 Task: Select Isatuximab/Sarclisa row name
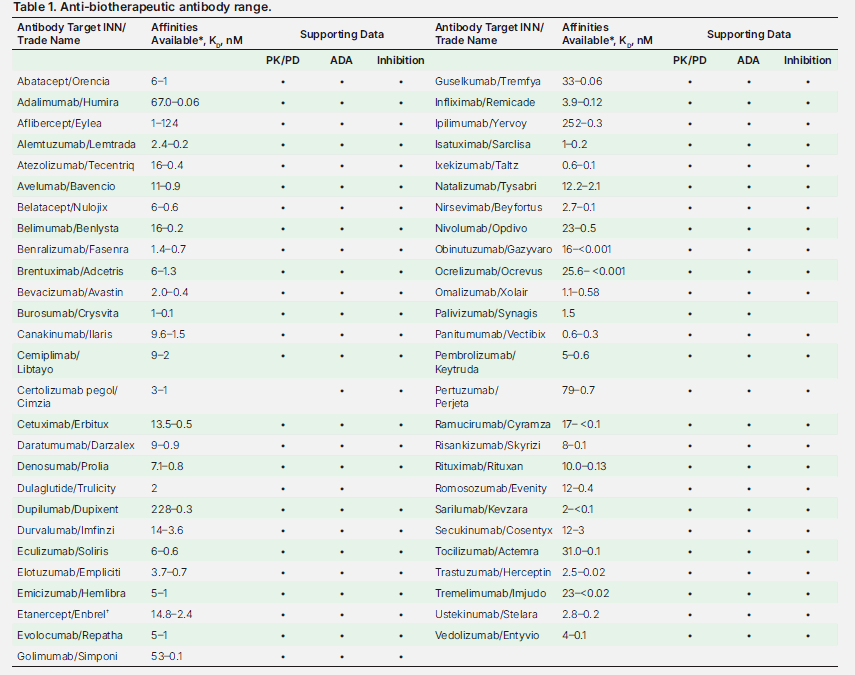click(483, 144)
